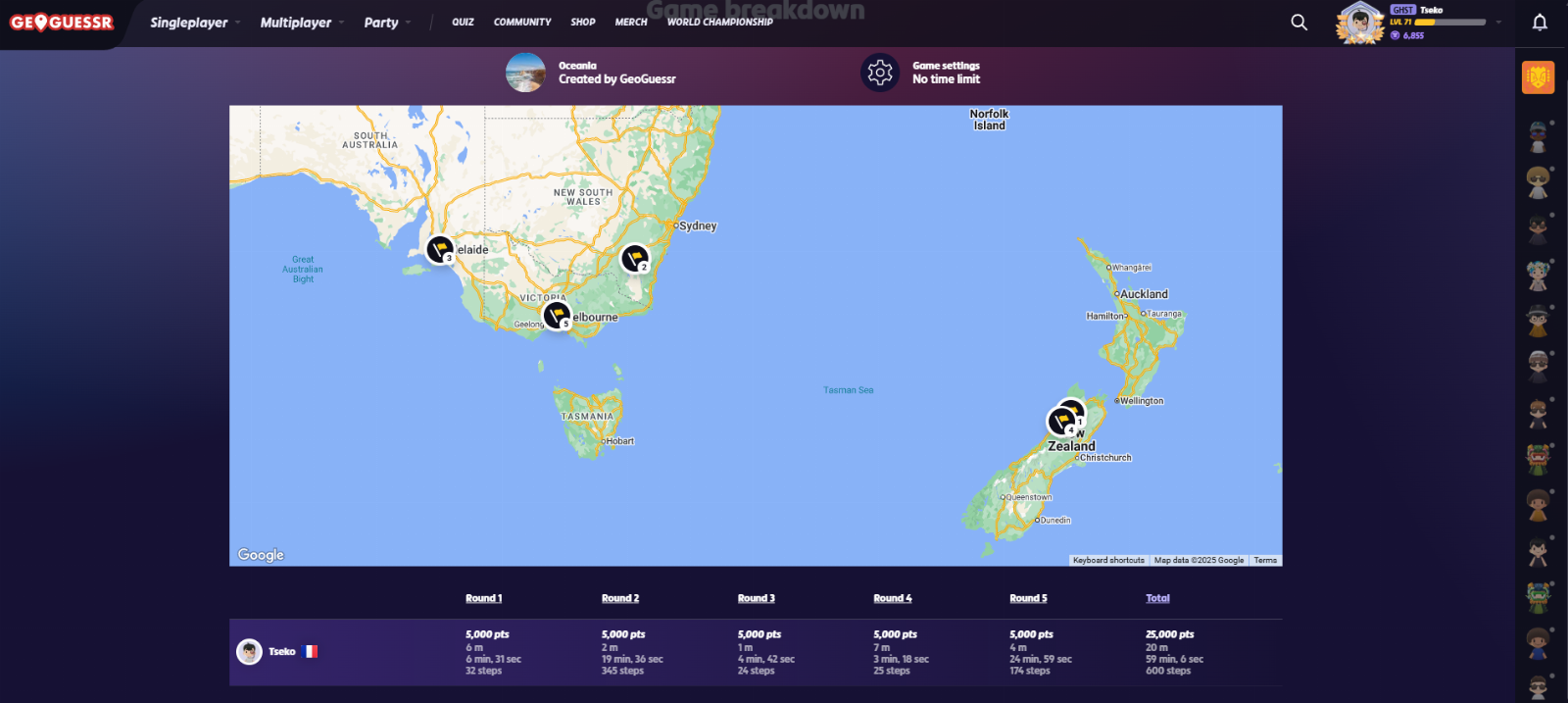Click round 3 flag marker near Adelaide
Viewport: 1568px width, 703px height.
click(x=440, y=249)
